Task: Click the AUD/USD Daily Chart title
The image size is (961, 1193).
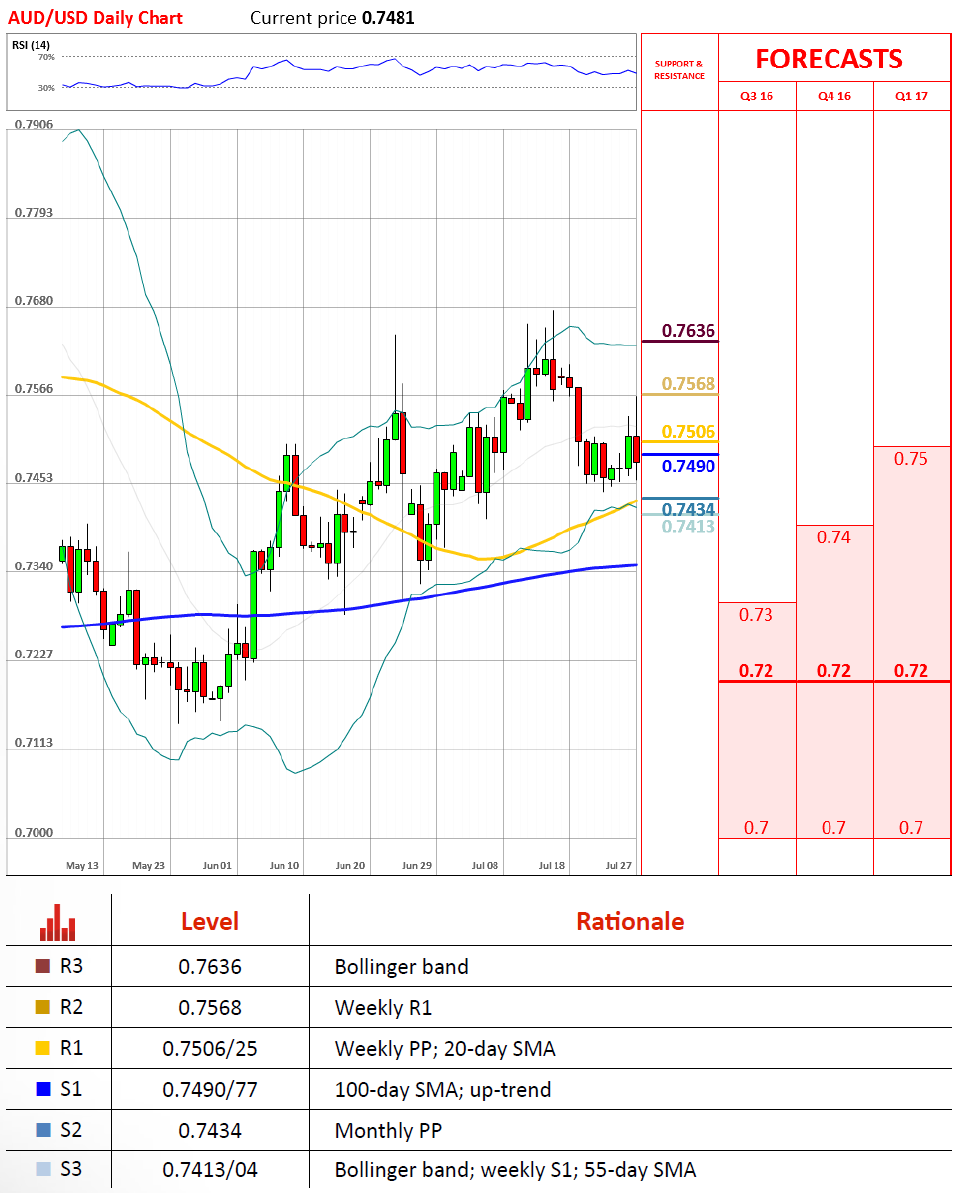Action: click(95, 17)
